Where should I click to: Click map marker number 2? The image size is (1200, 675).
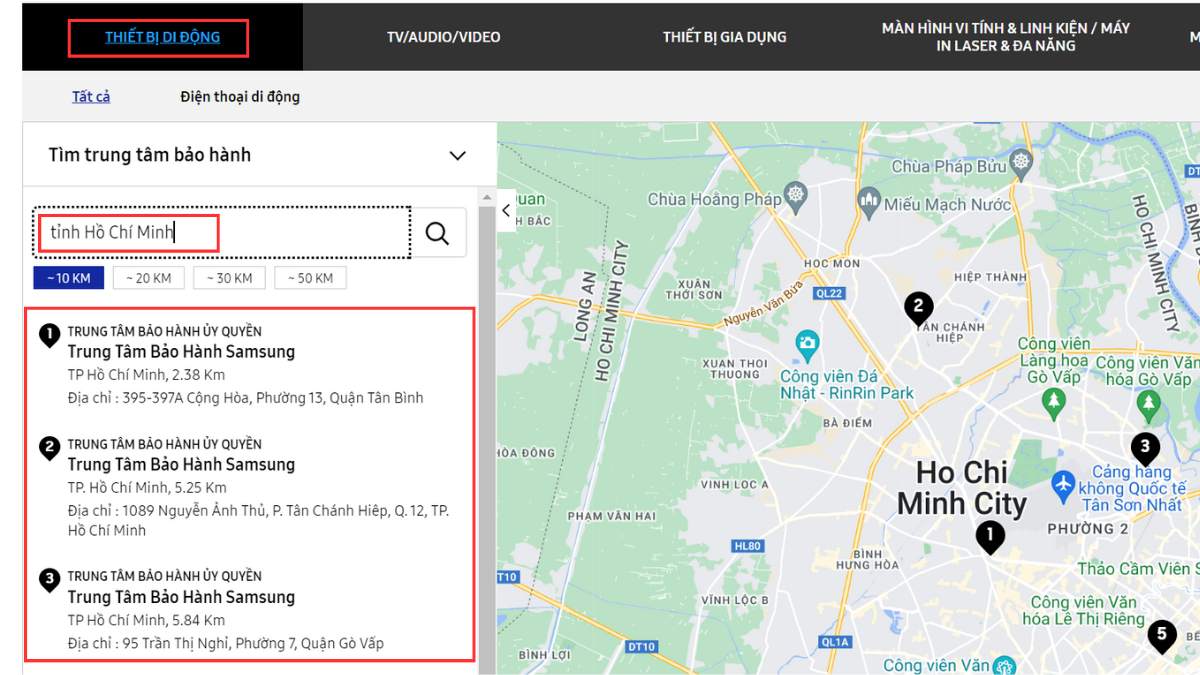[x=919, y=309]
